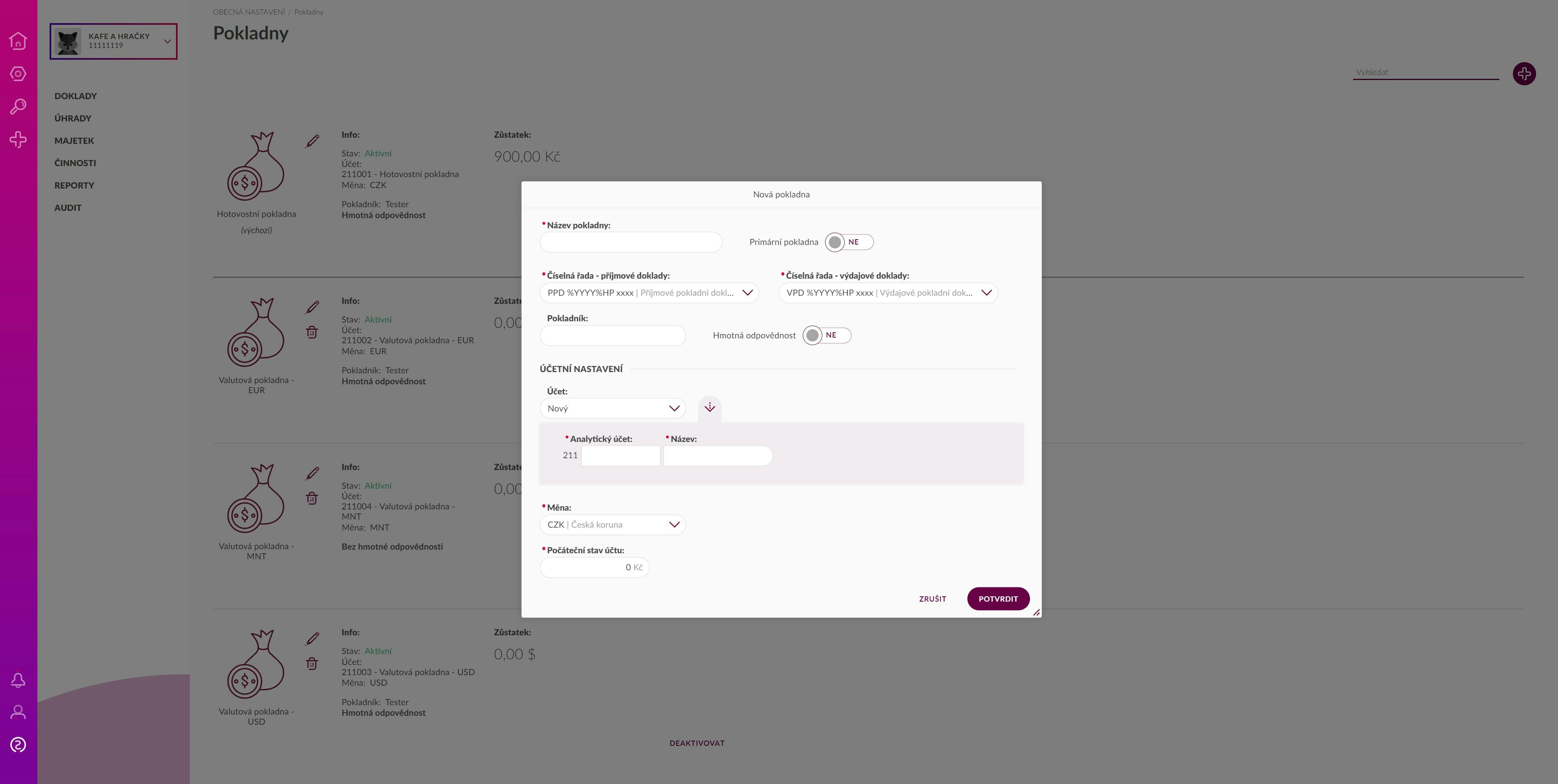Click the Nová pokladna dialog title
The width and height of the screenshot is (1558, 784).
(x=781, y=195)
